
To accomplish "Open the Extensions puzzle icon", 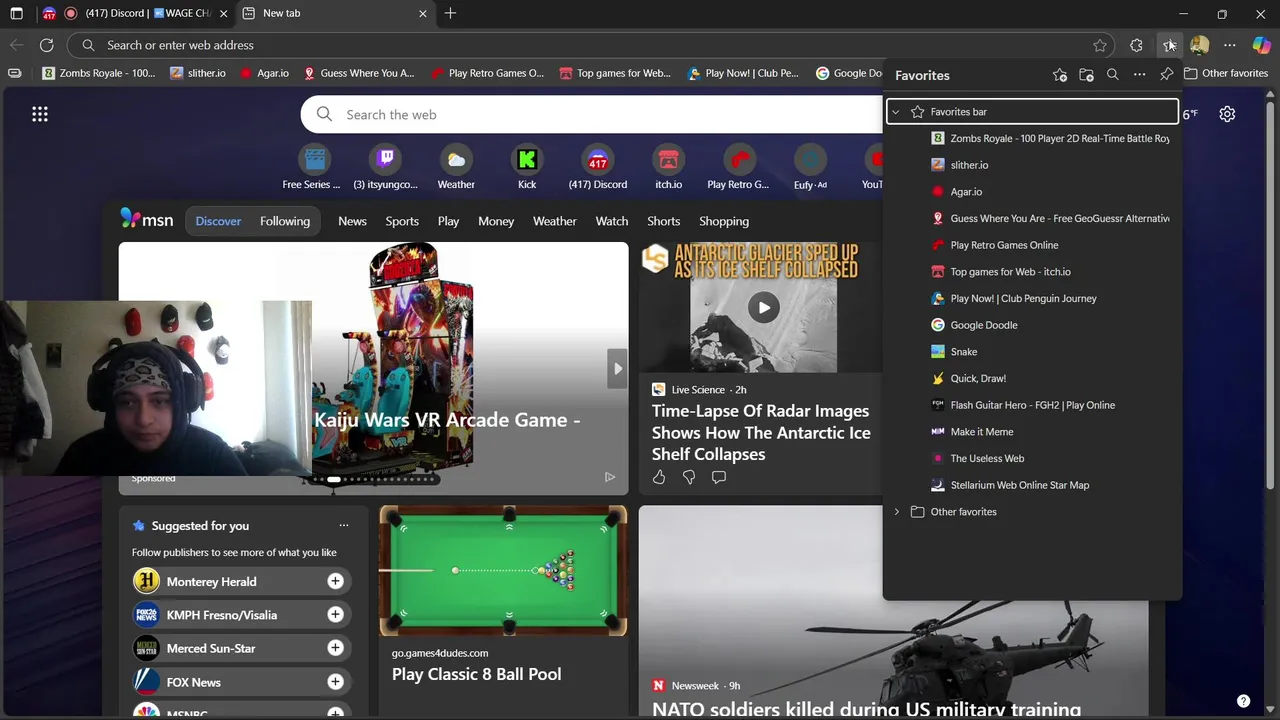I will (x=1136, y=45).
